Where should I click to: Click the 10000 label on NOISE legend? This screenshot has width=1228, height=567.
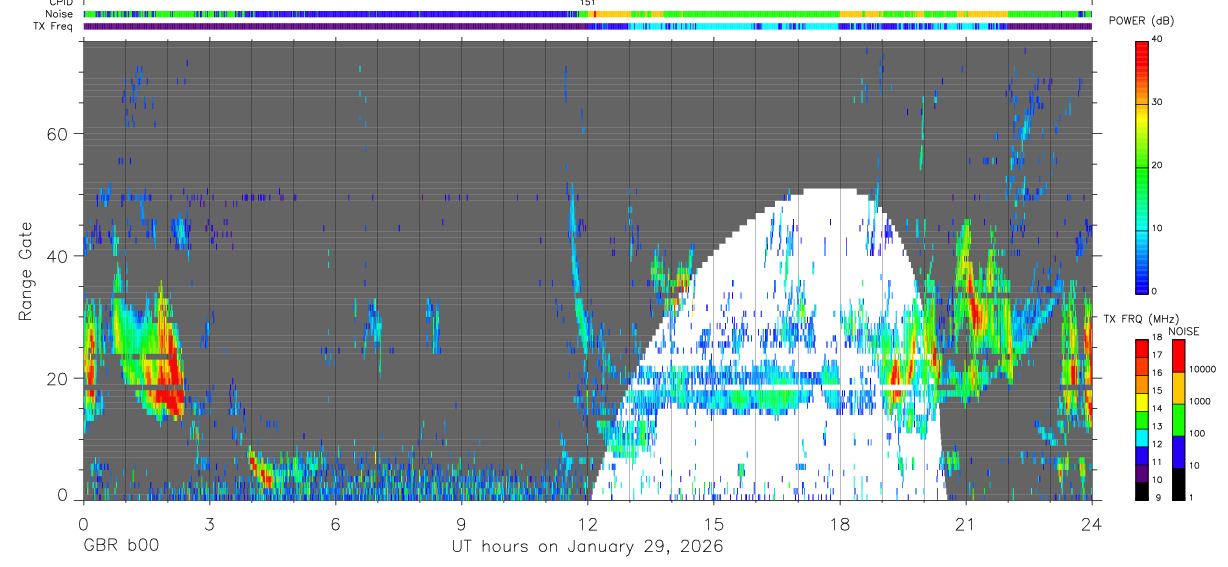(x=1203, y=369)
